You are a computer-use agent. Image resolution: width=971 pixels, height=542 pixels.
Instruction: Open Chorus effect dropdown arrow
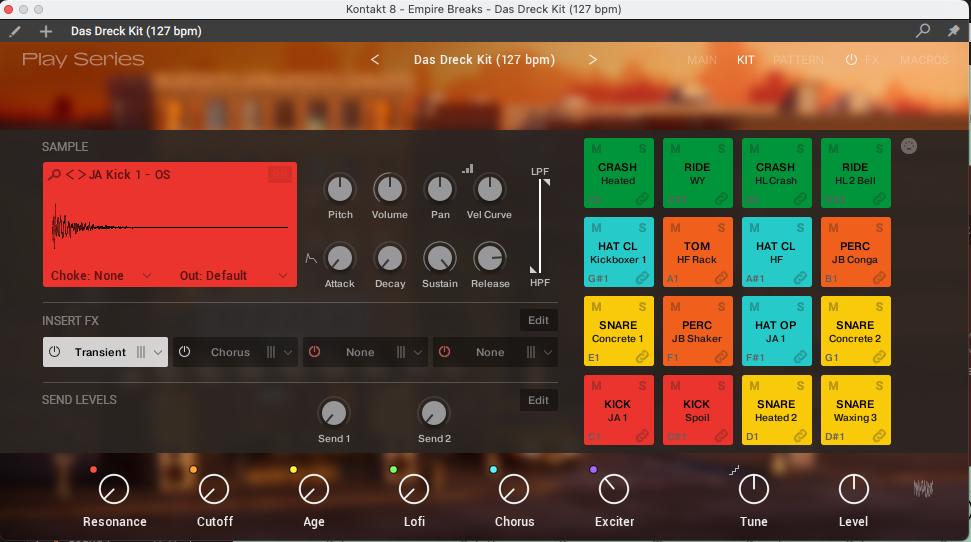tap(288, 352)
